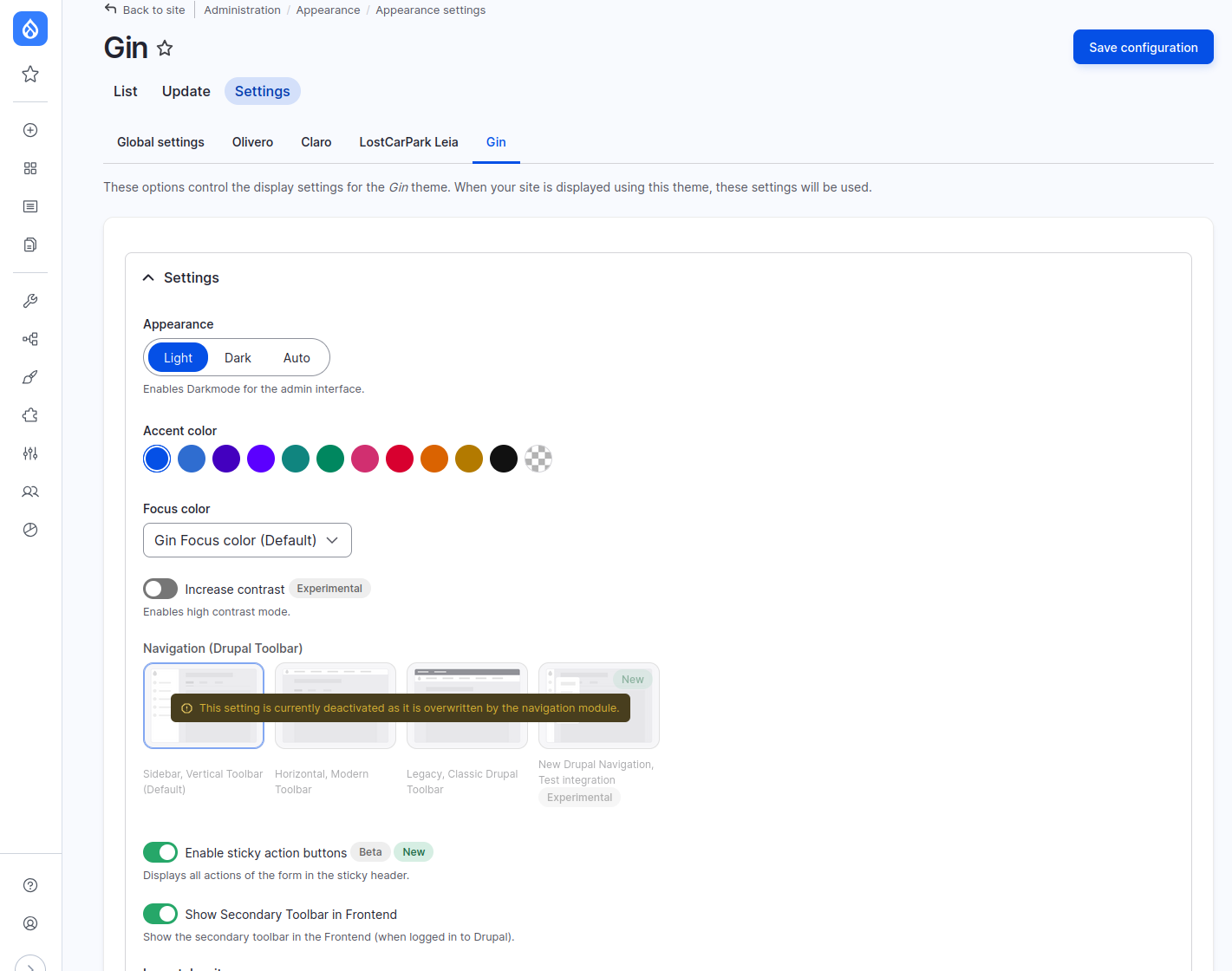1232x971 pixels.
Task: Open the Olivero theme settings tab
Action: click(252, 142)
